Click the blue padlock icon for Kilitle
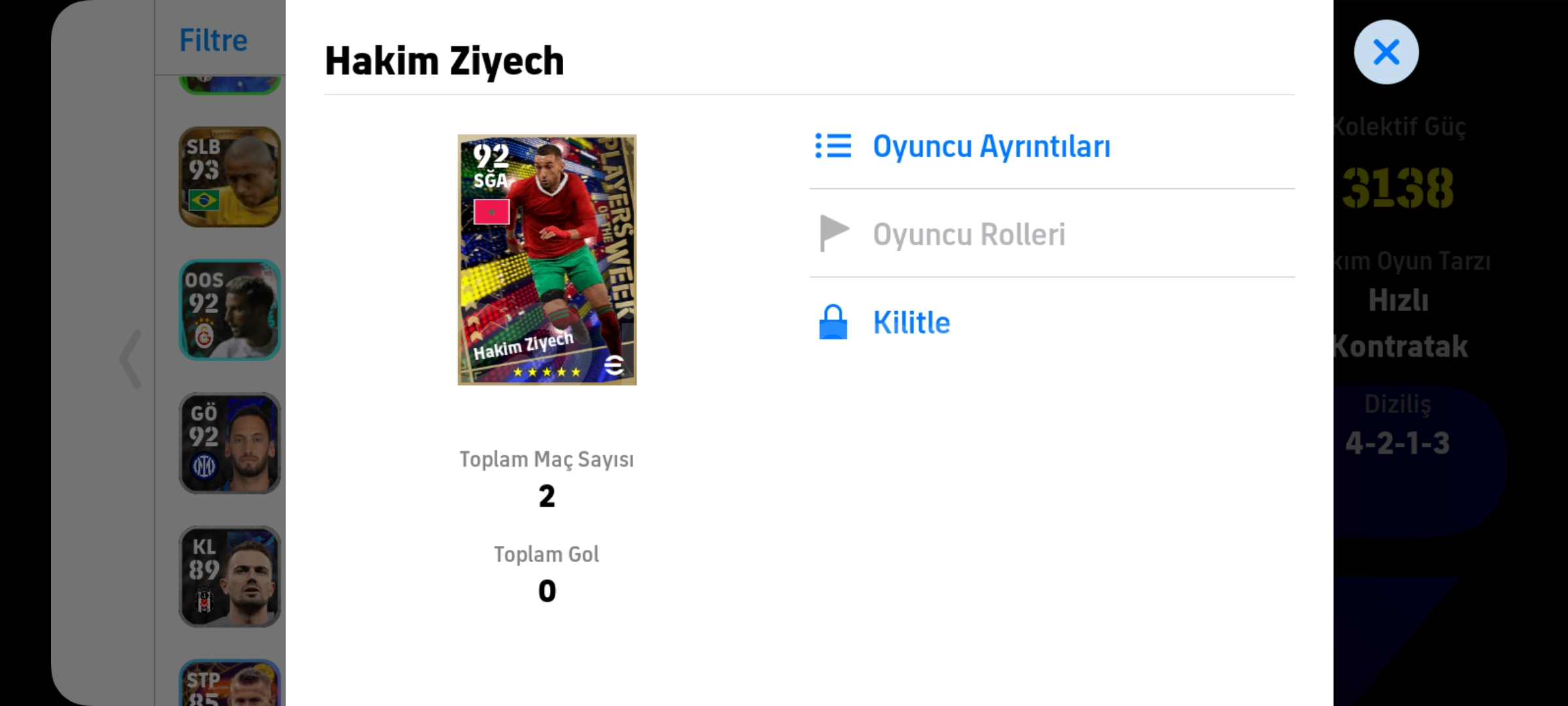The height and width of the screenshot is (706, 1568). (833, 322)
